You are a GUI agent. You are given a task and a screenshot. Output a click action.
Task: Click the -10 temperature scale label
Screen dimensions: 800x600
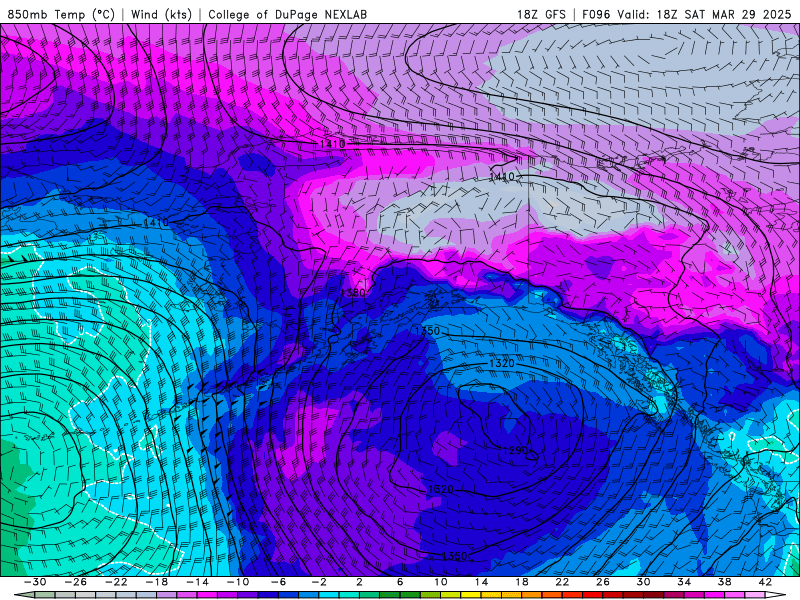point(237,582)
